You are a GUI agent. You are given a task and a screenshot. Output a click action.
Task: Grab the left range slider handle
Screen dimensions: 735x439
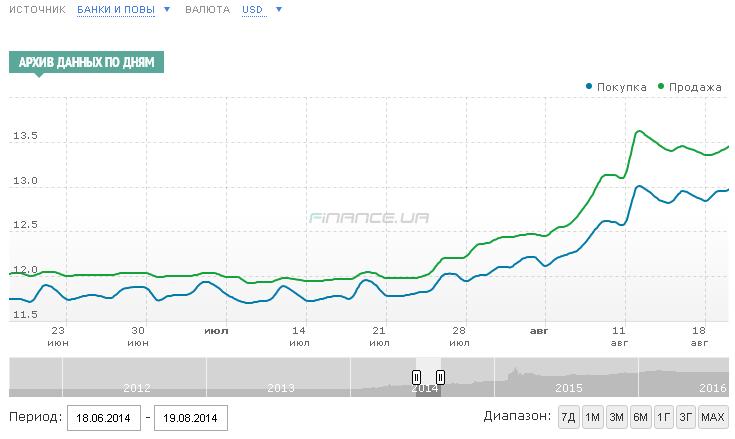tap(417, 377)
